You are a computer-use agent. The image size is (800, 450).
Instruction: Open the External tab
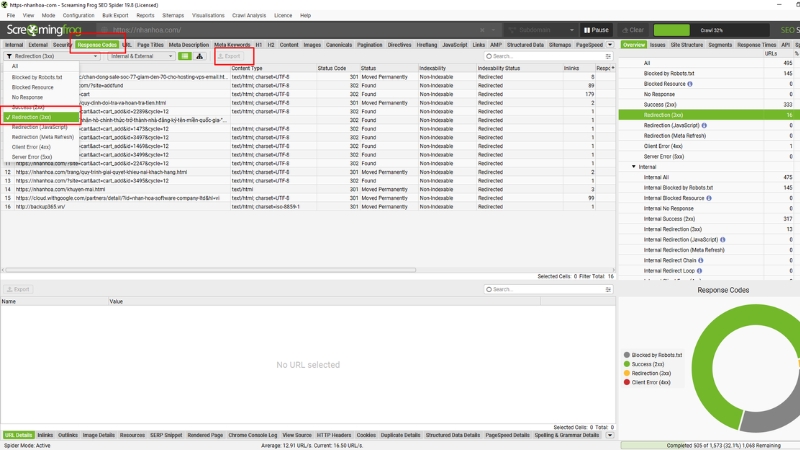coord(38,45)
